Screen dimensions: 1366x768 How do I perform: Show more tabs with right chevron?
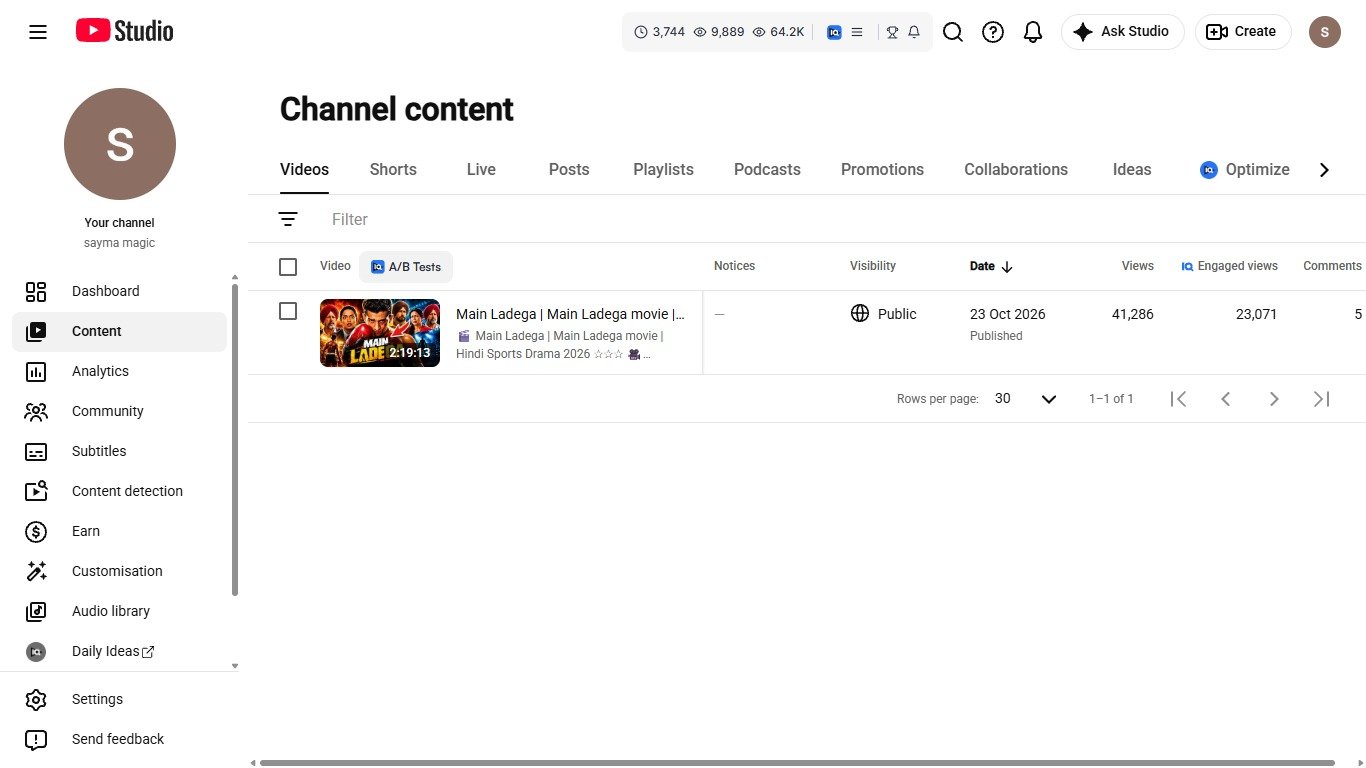pos(1324,170)
